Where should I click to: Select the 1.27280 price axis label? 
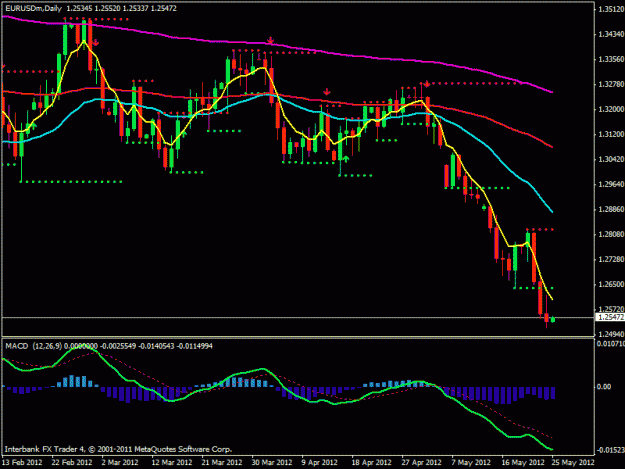[x=611, y=259]
